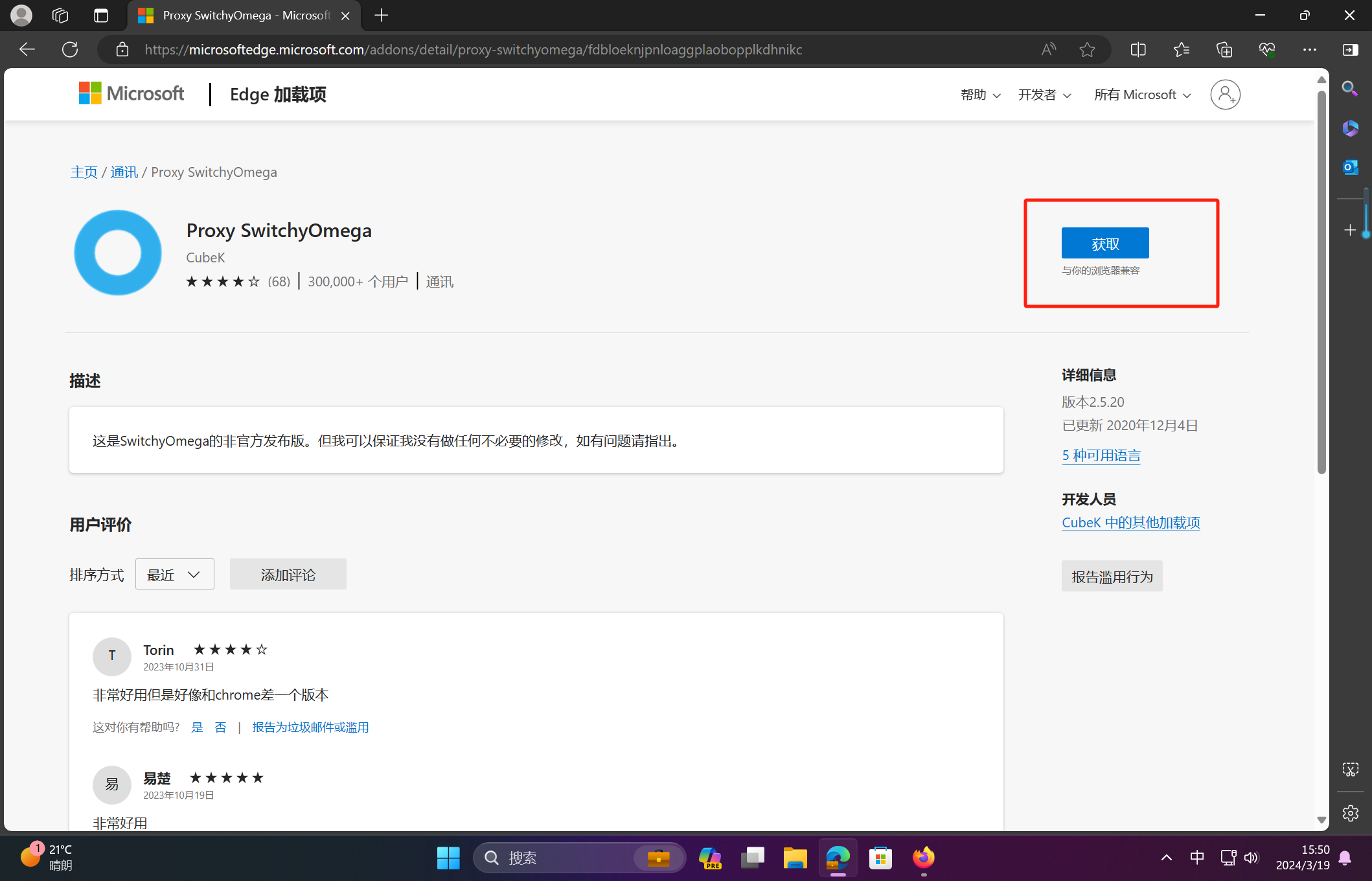Open the Collections icon in toolbar
Viewport: 1372px width, 881px height.
pyautogui.click(x=1224, y=49)
